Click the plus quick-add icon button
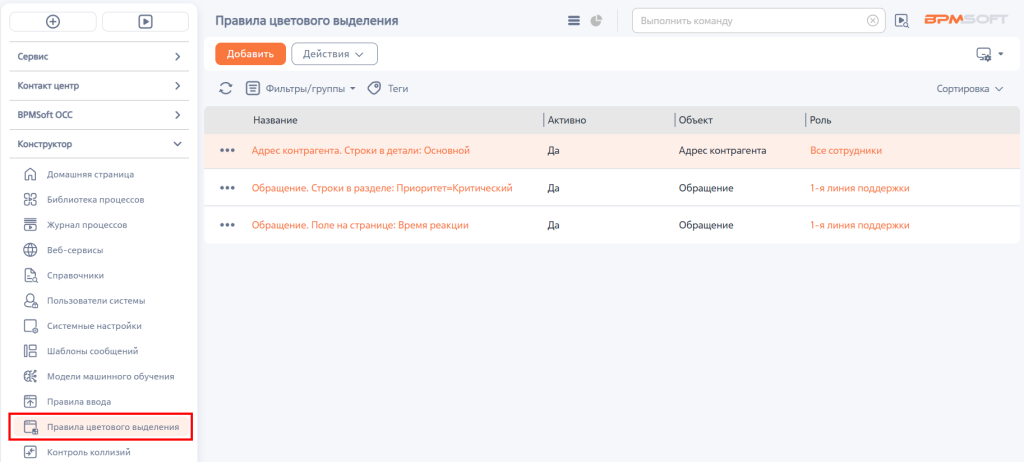This screenshot has height=462, width=1024. coord(53,22)
